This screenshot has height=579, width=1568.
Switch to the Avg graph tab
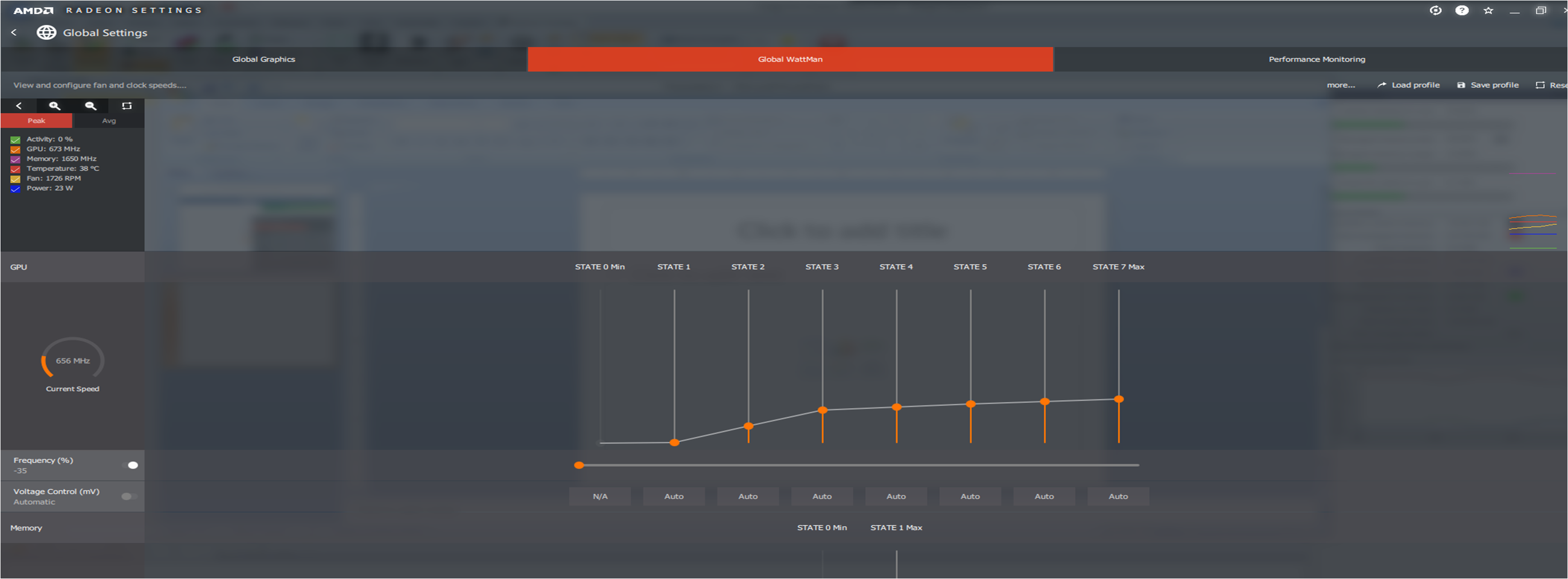pyautogui.click(x=108, y=121)
